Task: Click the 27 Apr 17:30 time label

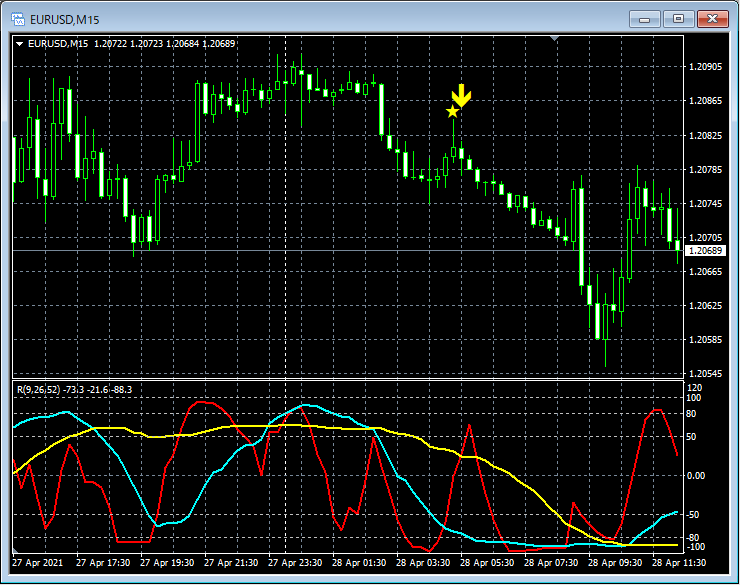Action: (x=103, y=563)
